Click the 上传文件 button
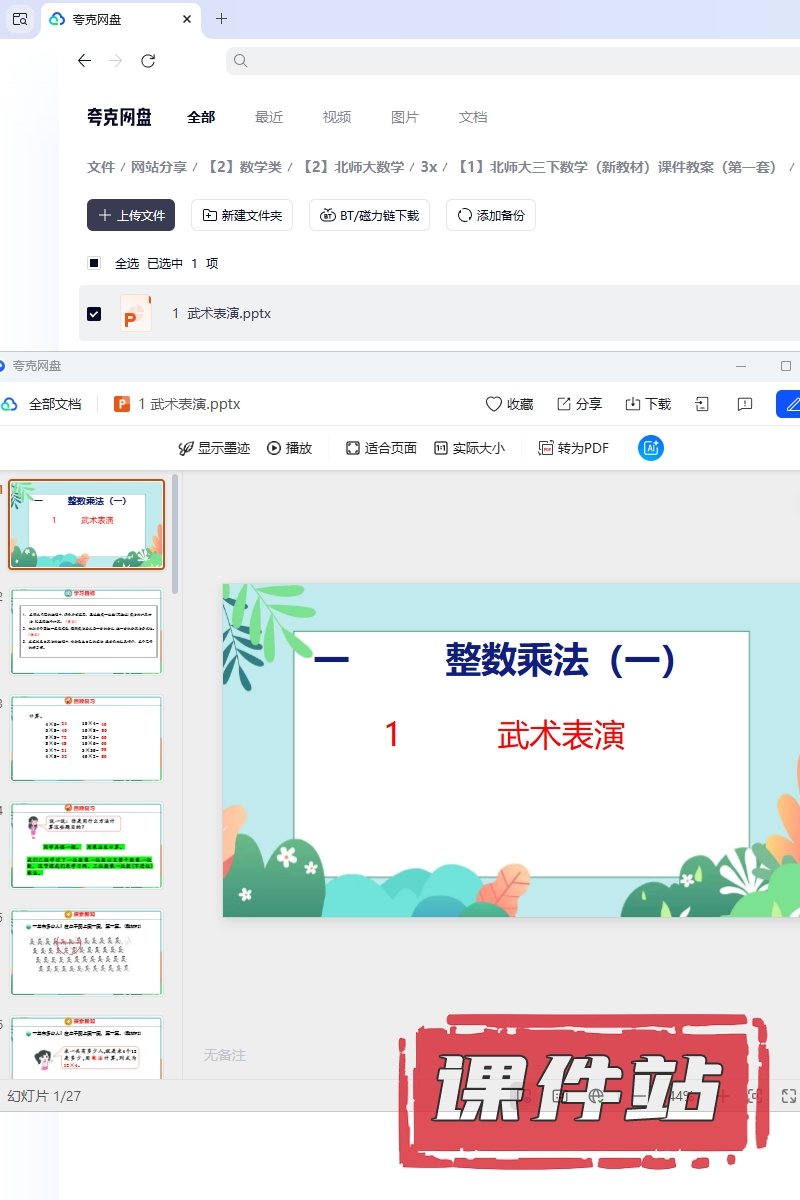Screen dimensions: 800x1200 pos(131,215)
